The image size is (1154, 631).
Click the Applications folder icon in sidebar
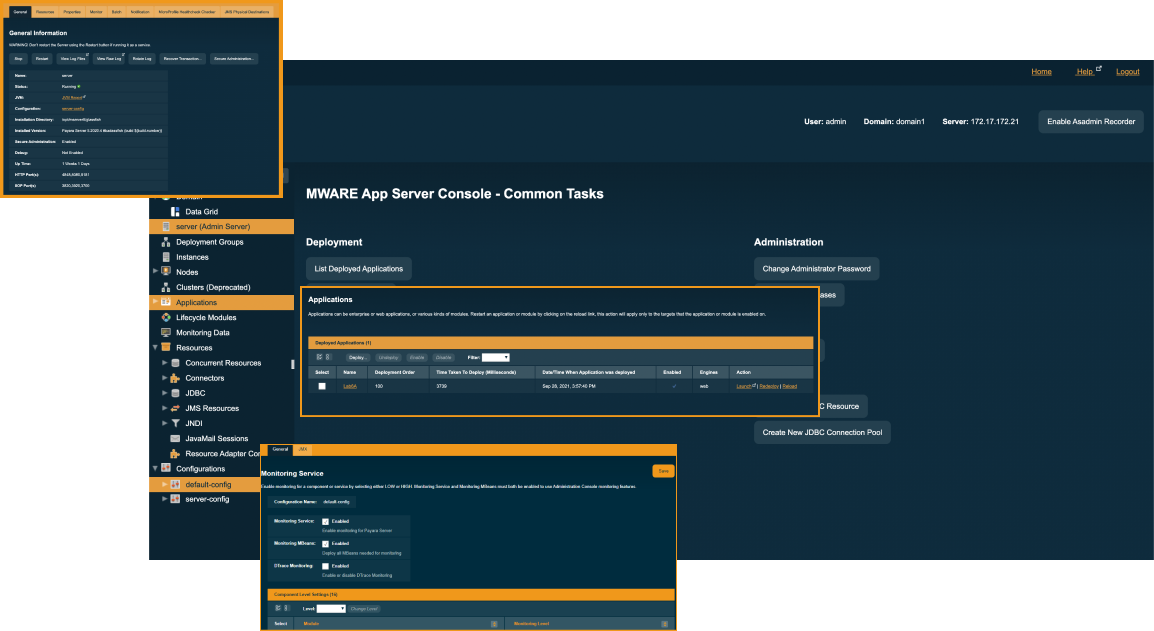[166, 302]
